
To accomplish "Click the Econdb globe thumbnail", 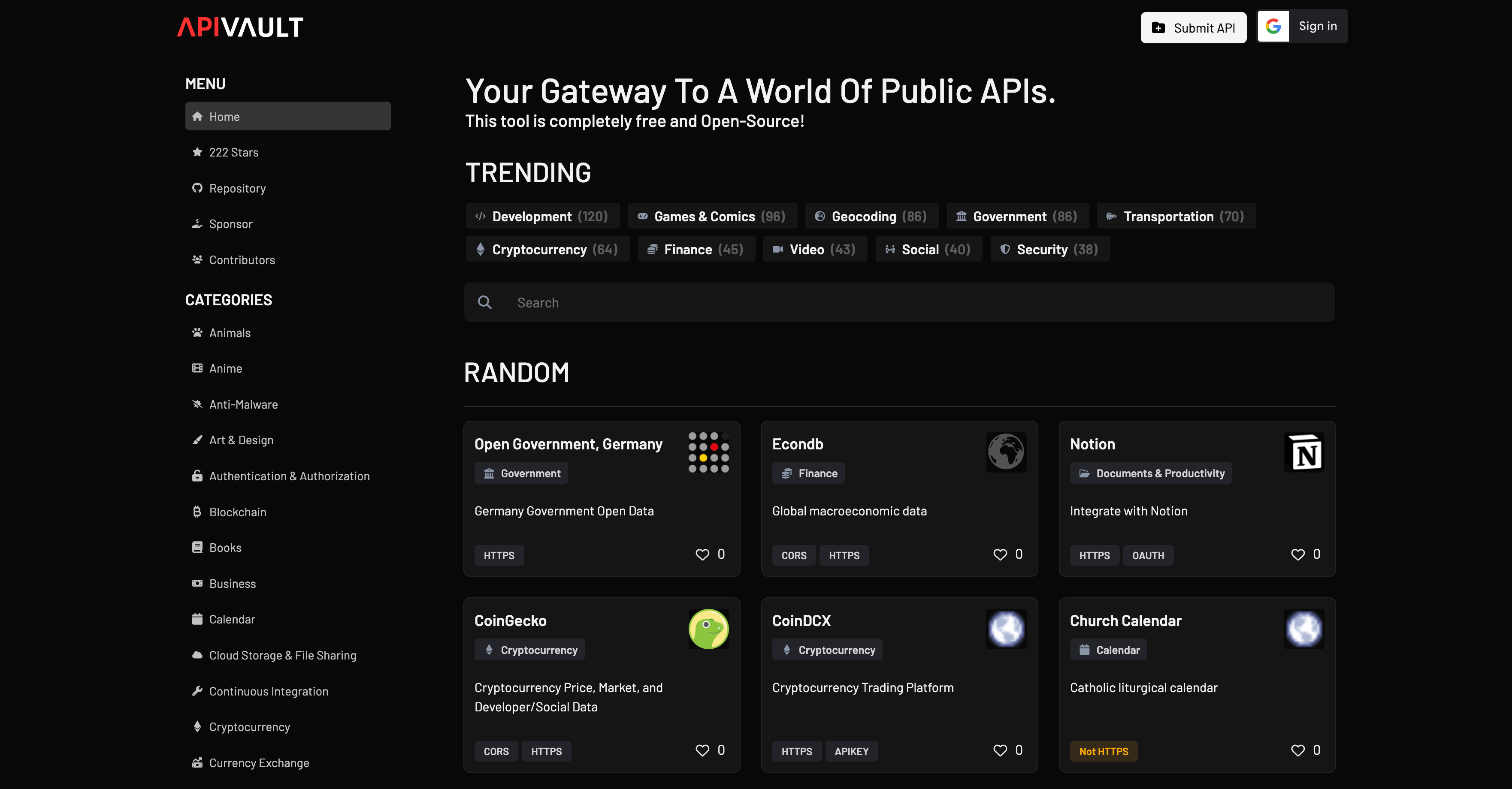I will click(1006, 452).
